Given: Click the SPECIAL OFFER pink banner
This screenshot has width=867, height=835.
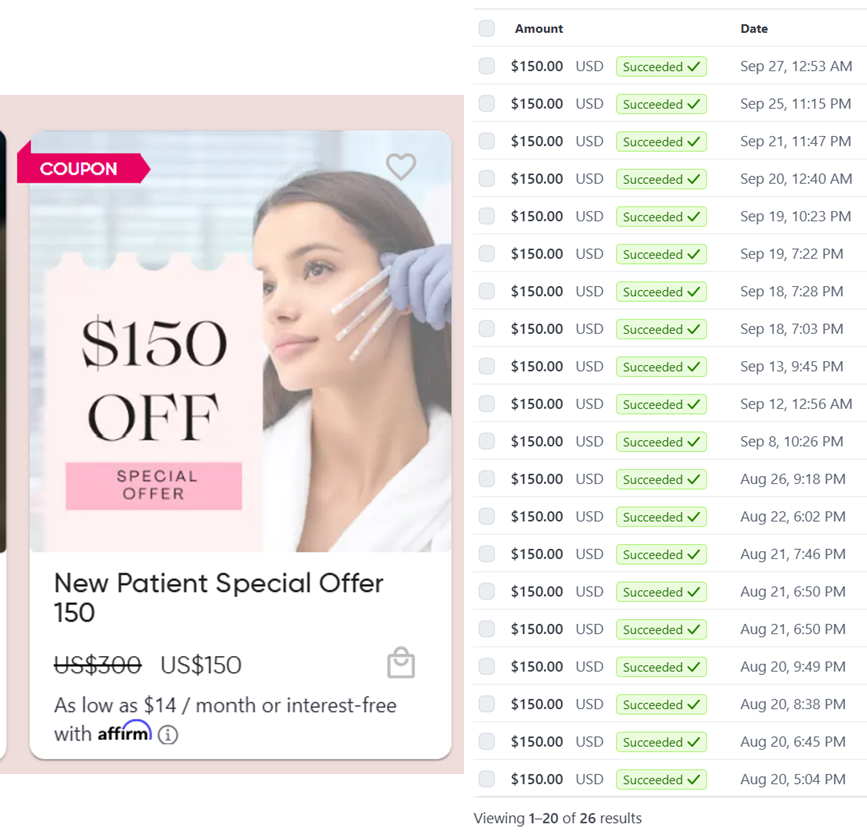Looking at the screenshot, I should [154, 486].
